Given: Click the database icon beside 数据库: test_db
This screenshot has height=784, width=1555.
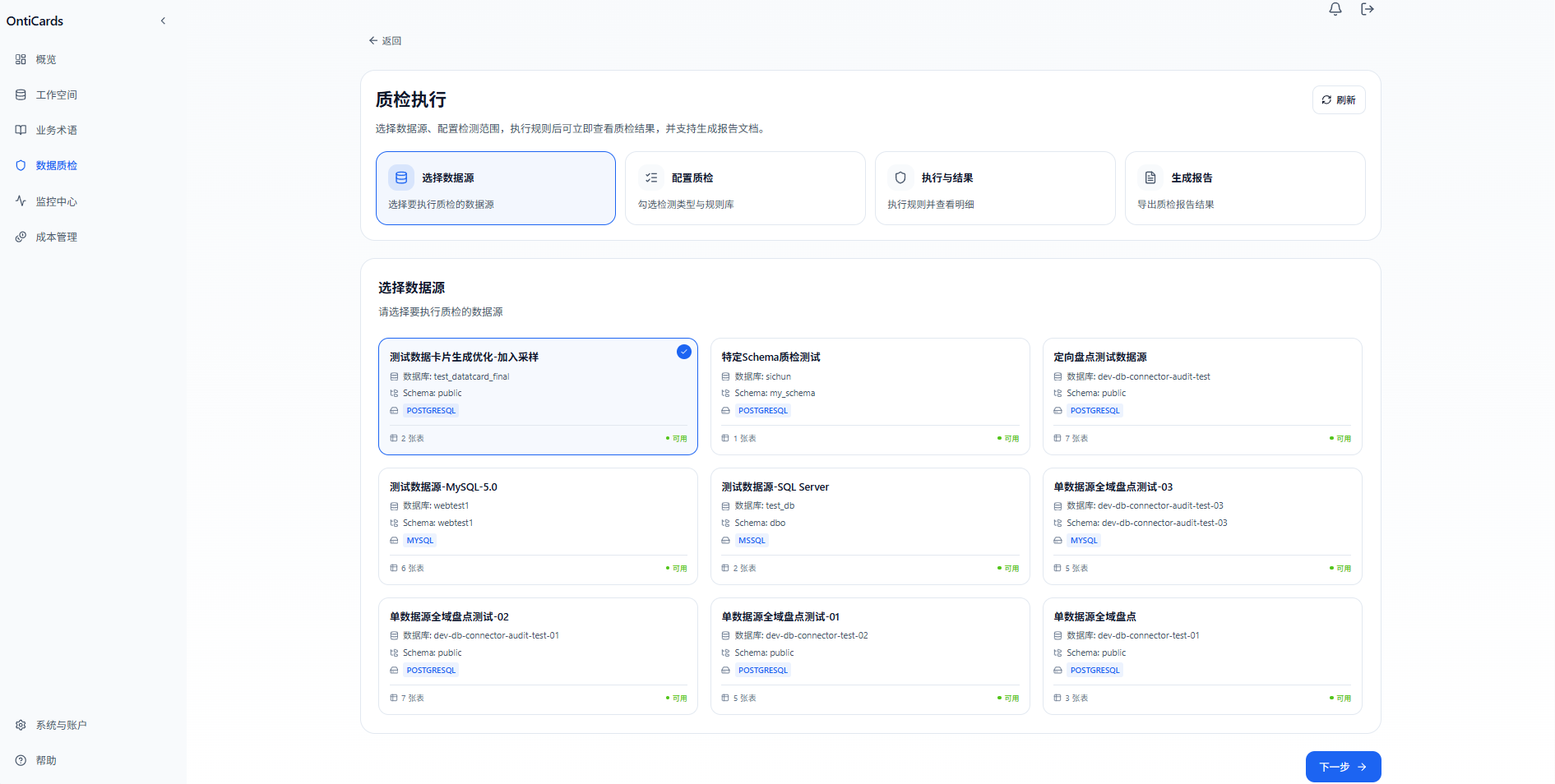Looking at the screenshot, I should (725, 506).
